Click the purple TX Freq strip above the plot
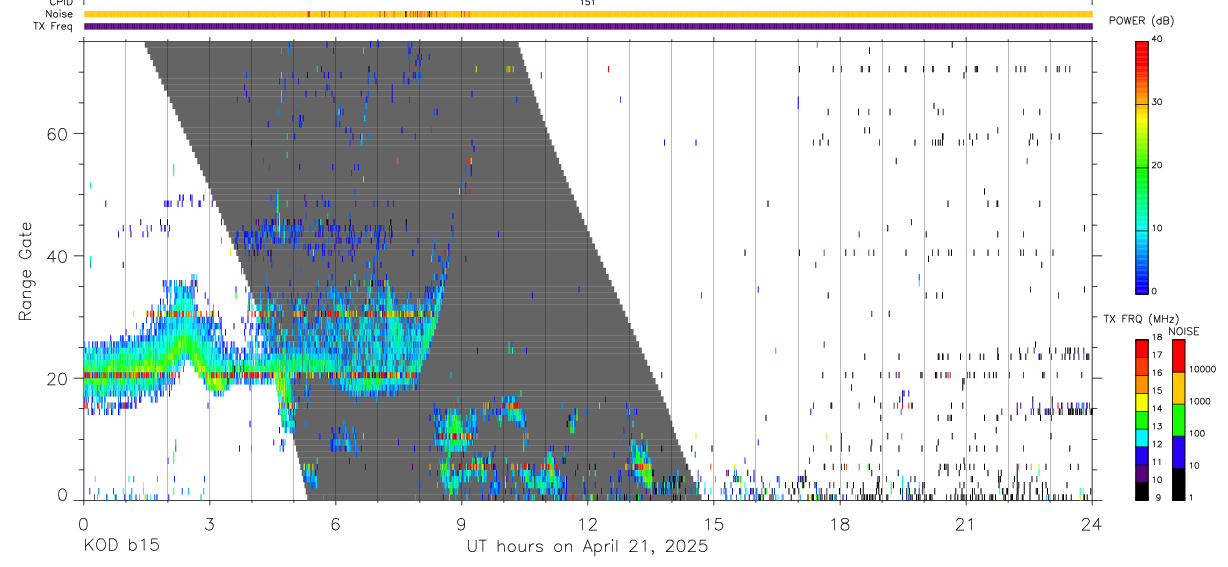The width and height of the screenshot is (1228, 567). 588,26
